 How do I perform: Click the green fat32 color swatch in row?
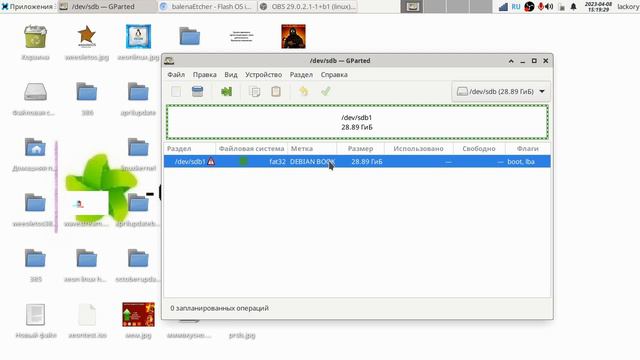click(x=244, y=162)
